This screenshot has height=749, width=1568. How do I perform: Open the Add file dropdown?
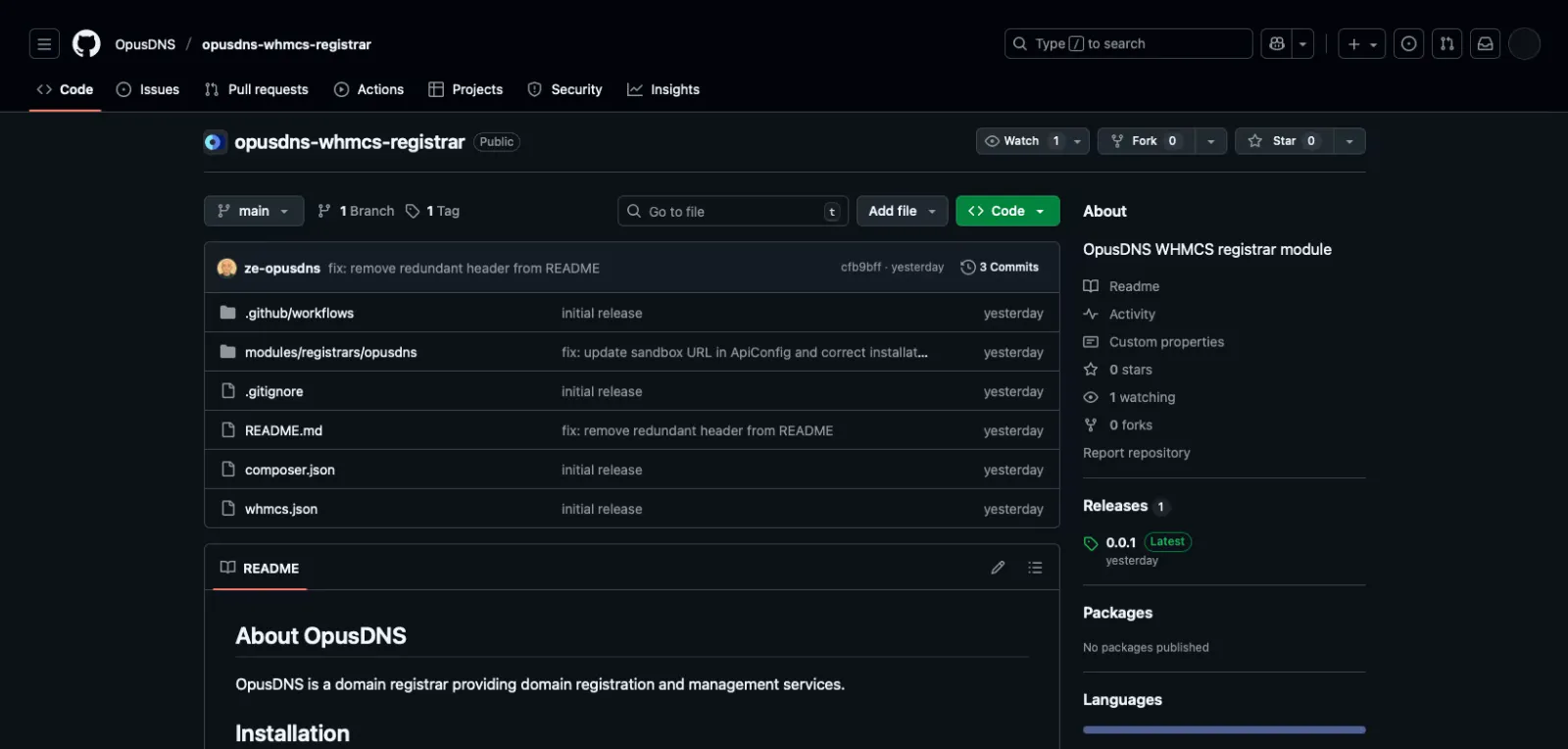[x=903, y=211]
